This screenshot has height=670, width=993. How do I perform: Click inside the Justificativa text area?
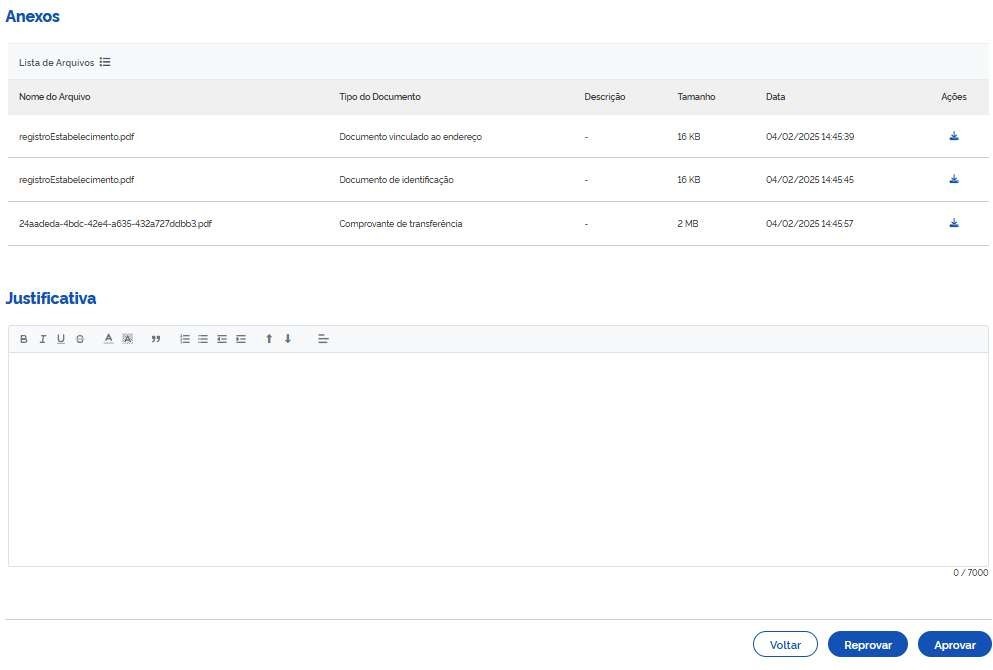click(497, 459)
